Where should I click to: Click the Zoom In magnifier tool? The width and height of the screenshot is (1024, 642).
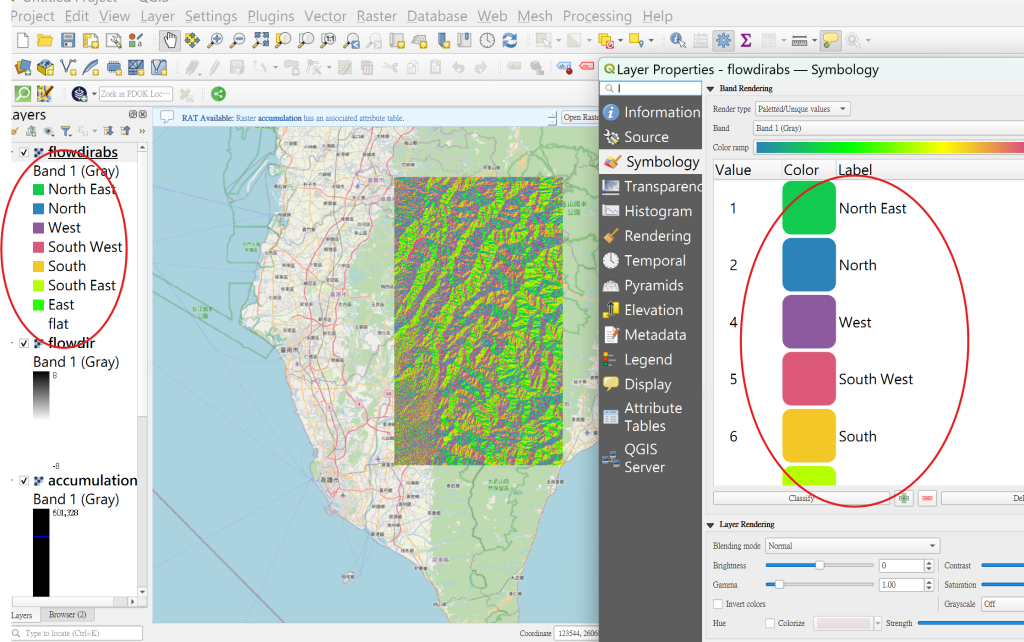214,40
